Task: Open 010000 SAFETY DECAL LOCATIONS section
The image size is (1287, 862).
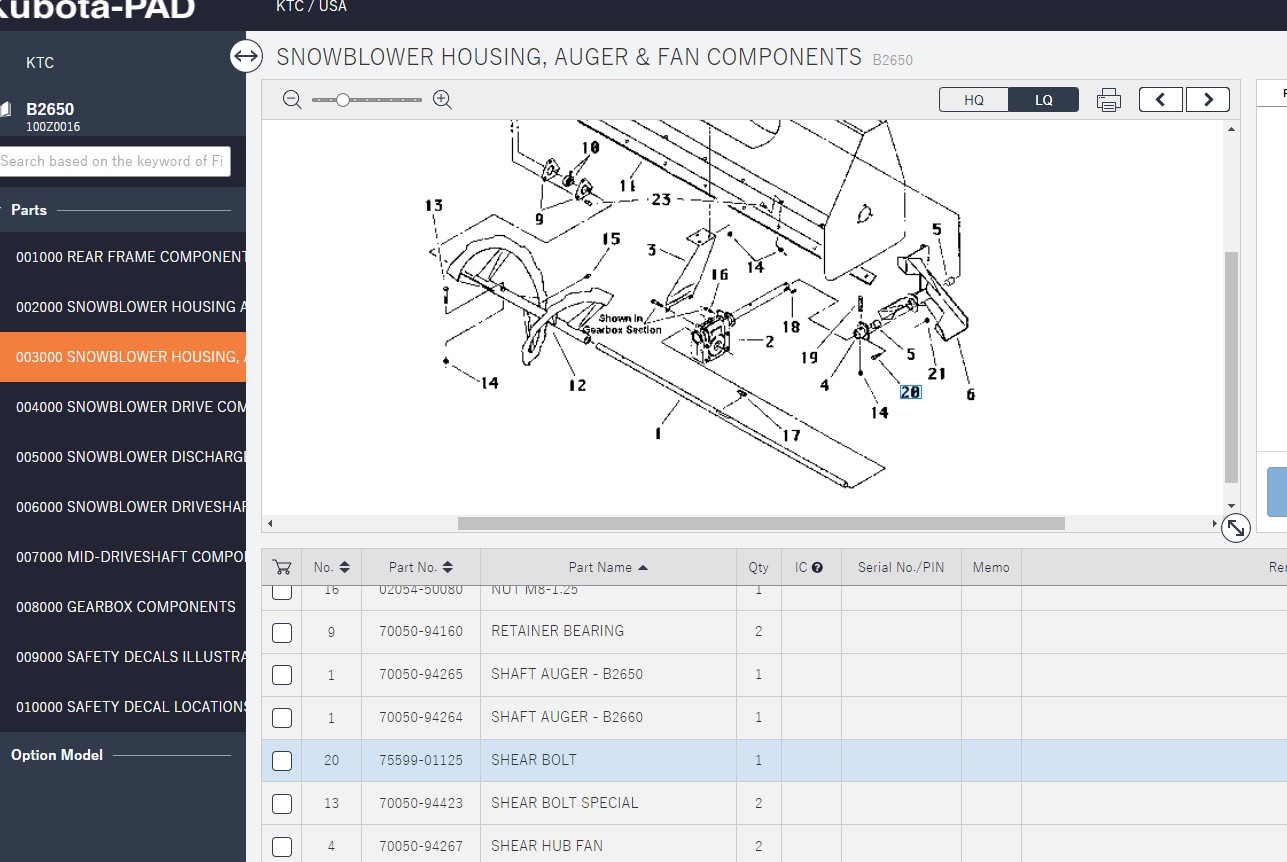Action: 123,707
